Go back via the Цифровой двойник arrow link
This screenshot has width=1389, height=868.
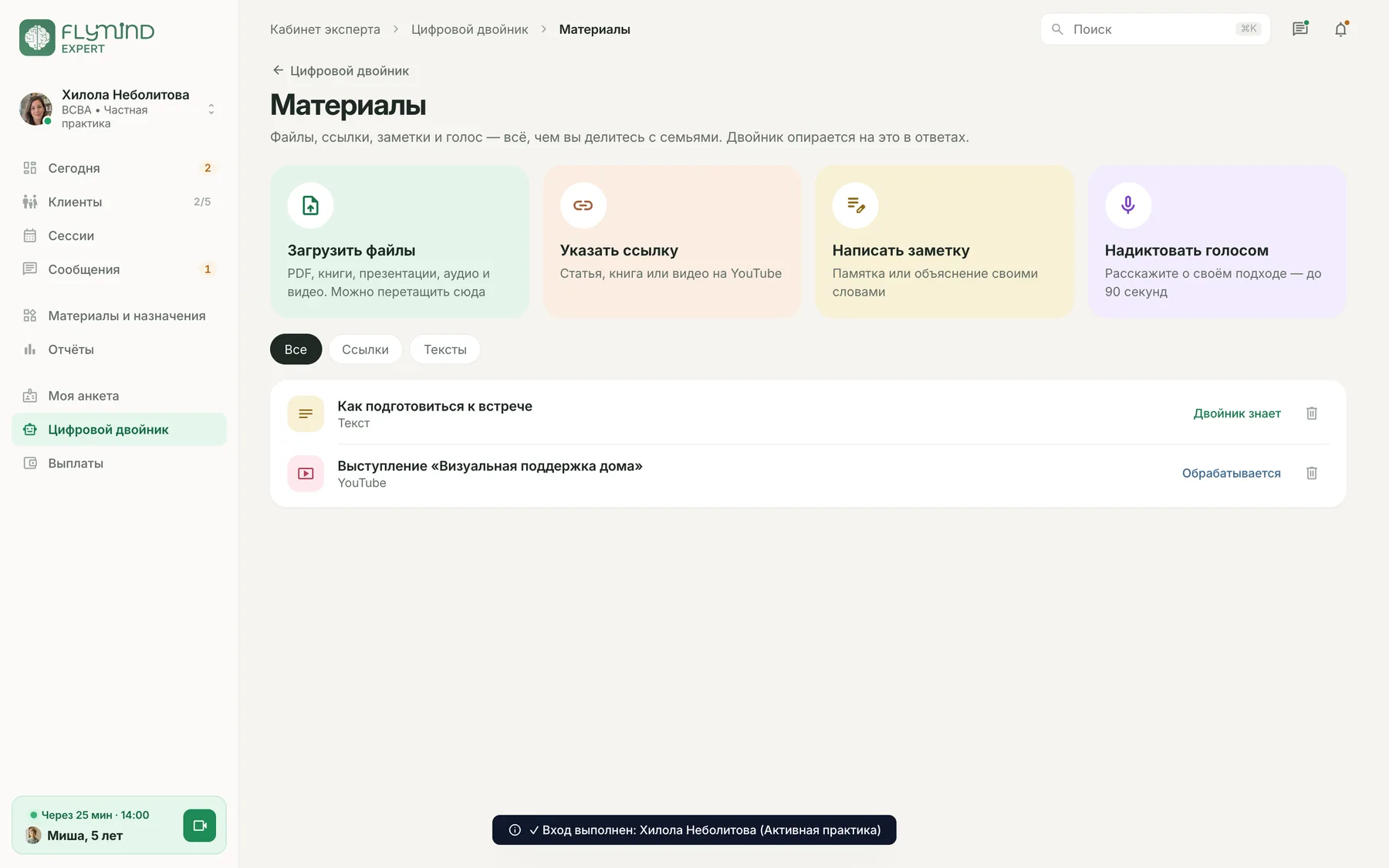coord(340,71)
